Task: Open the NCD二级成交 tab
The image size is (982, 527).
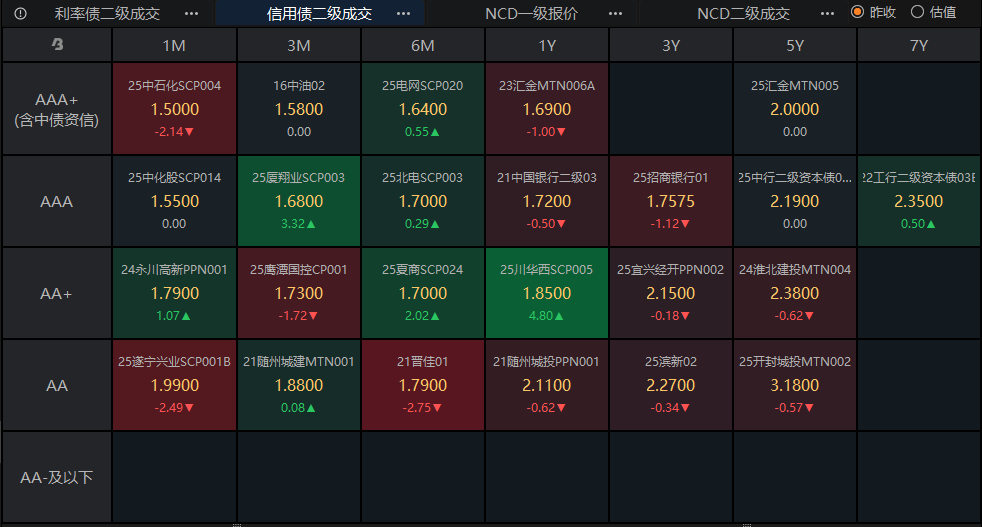Action: tap(743, 13)
